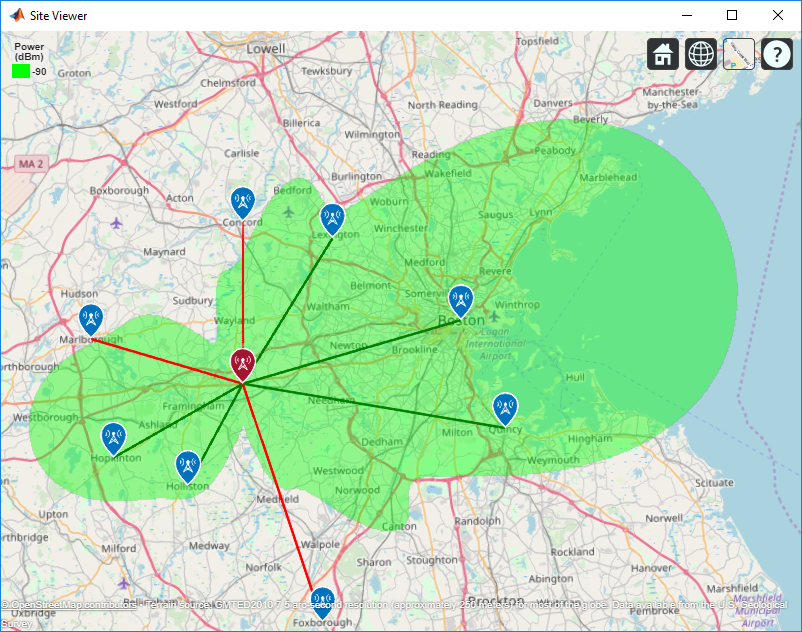Minimize the Site Viewer window
Viewport: 802px width, 632px height.
coord(687,15)
